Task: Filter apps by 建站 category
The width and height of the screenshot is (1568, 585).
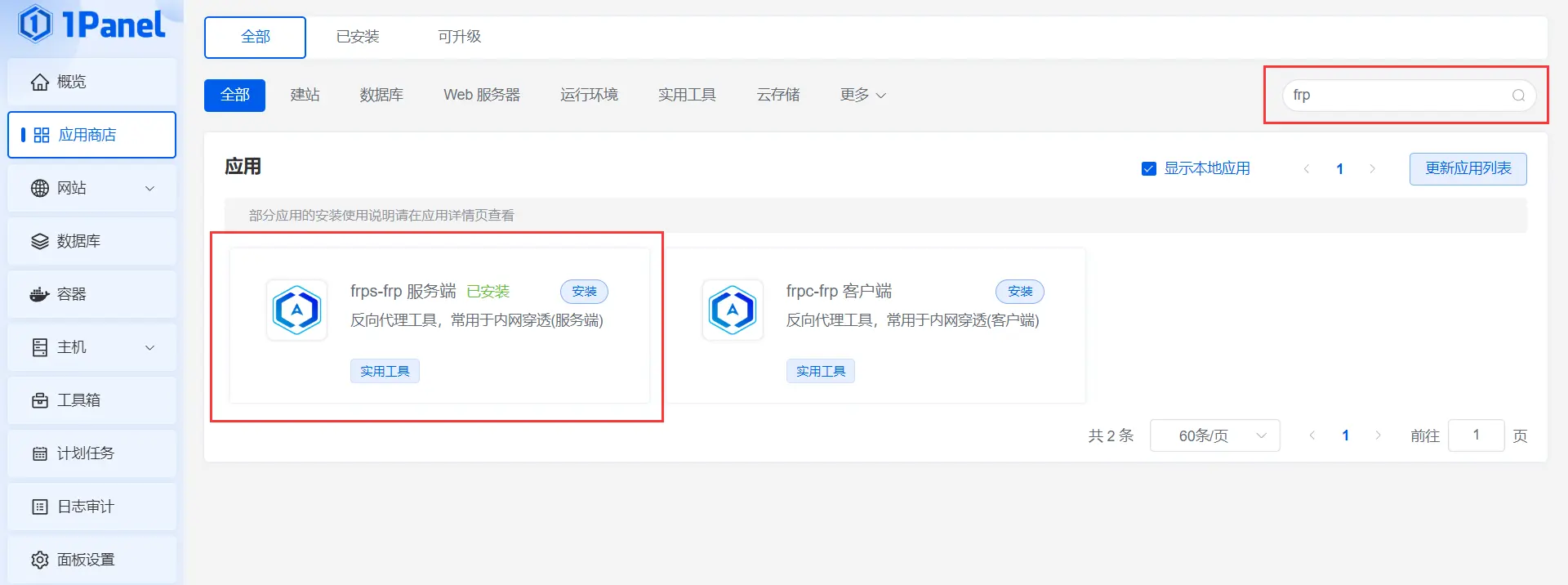Action: coord(305,95)
